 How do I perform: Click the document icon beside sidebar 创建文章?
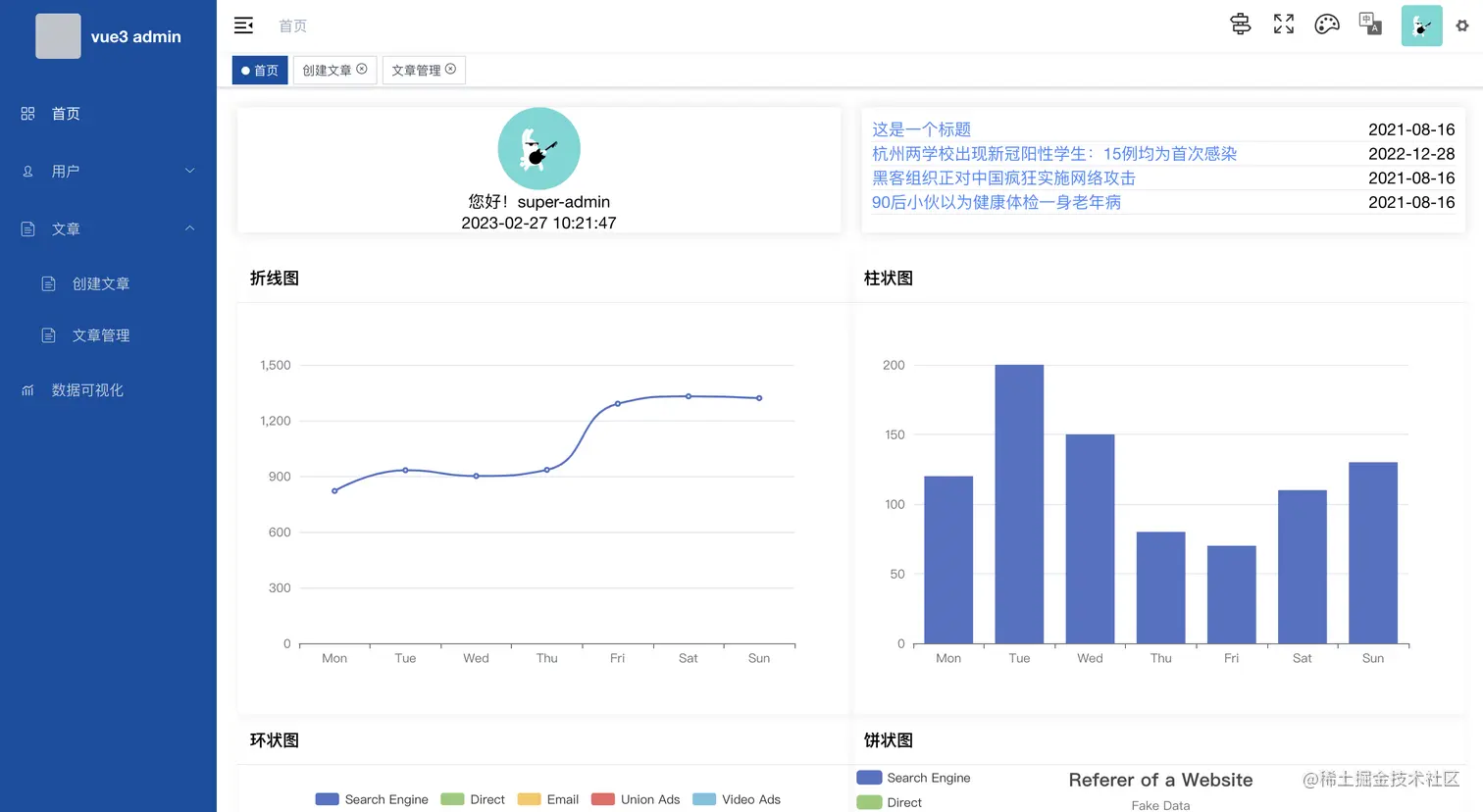point(48,284)
